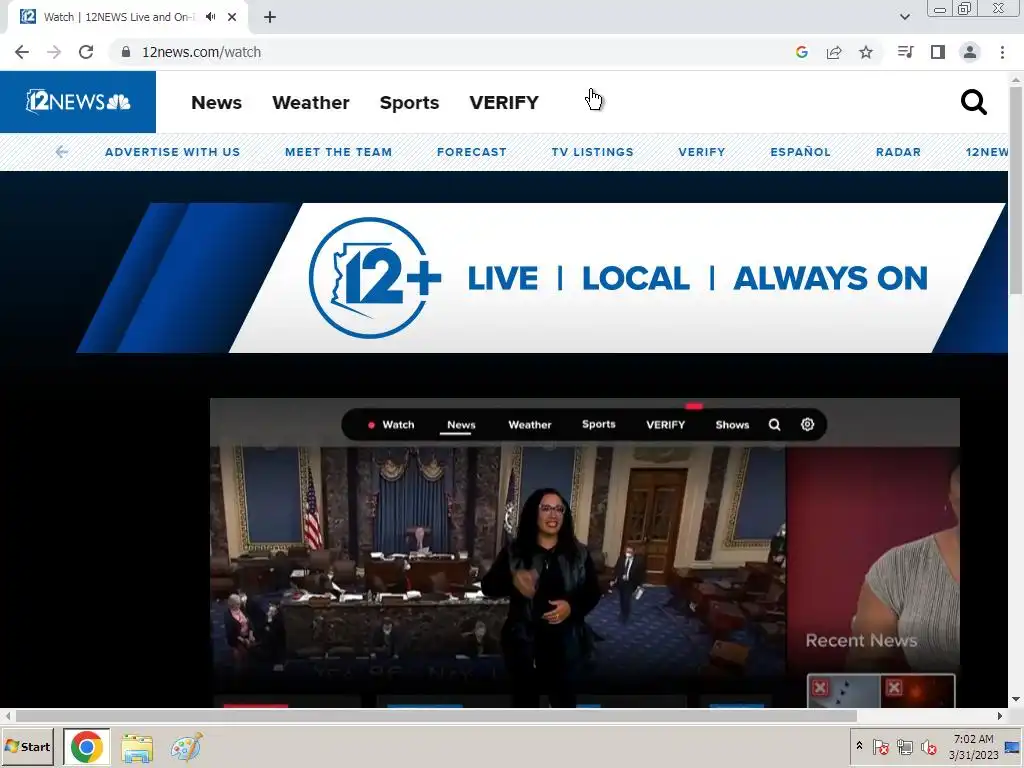Viewport: 1024px width, 768px height.
Task: Open the ESPAÑOL link
Action: coord(800,152)
